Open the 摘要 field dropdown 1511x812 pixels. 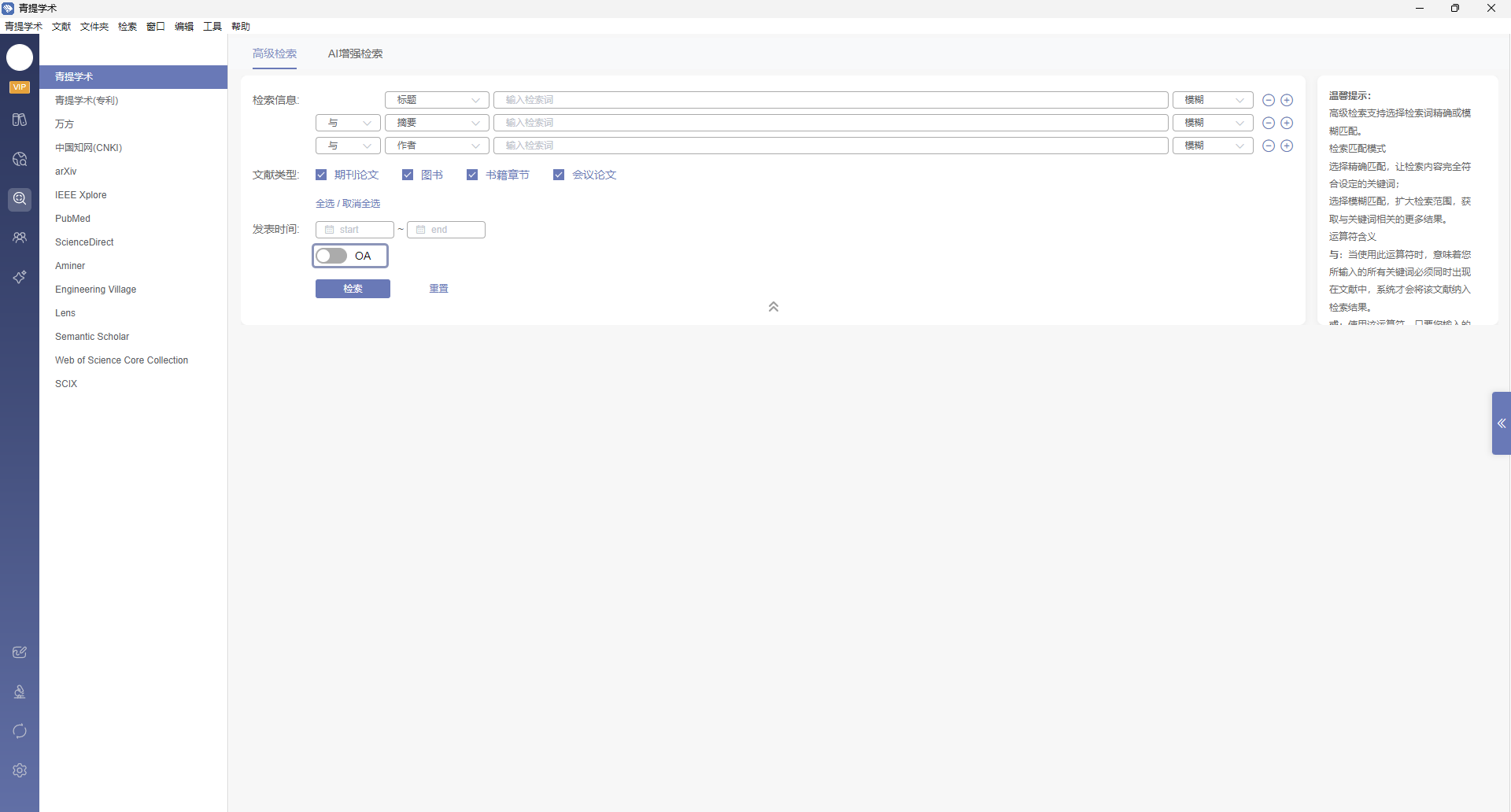[x=437, y=123]
